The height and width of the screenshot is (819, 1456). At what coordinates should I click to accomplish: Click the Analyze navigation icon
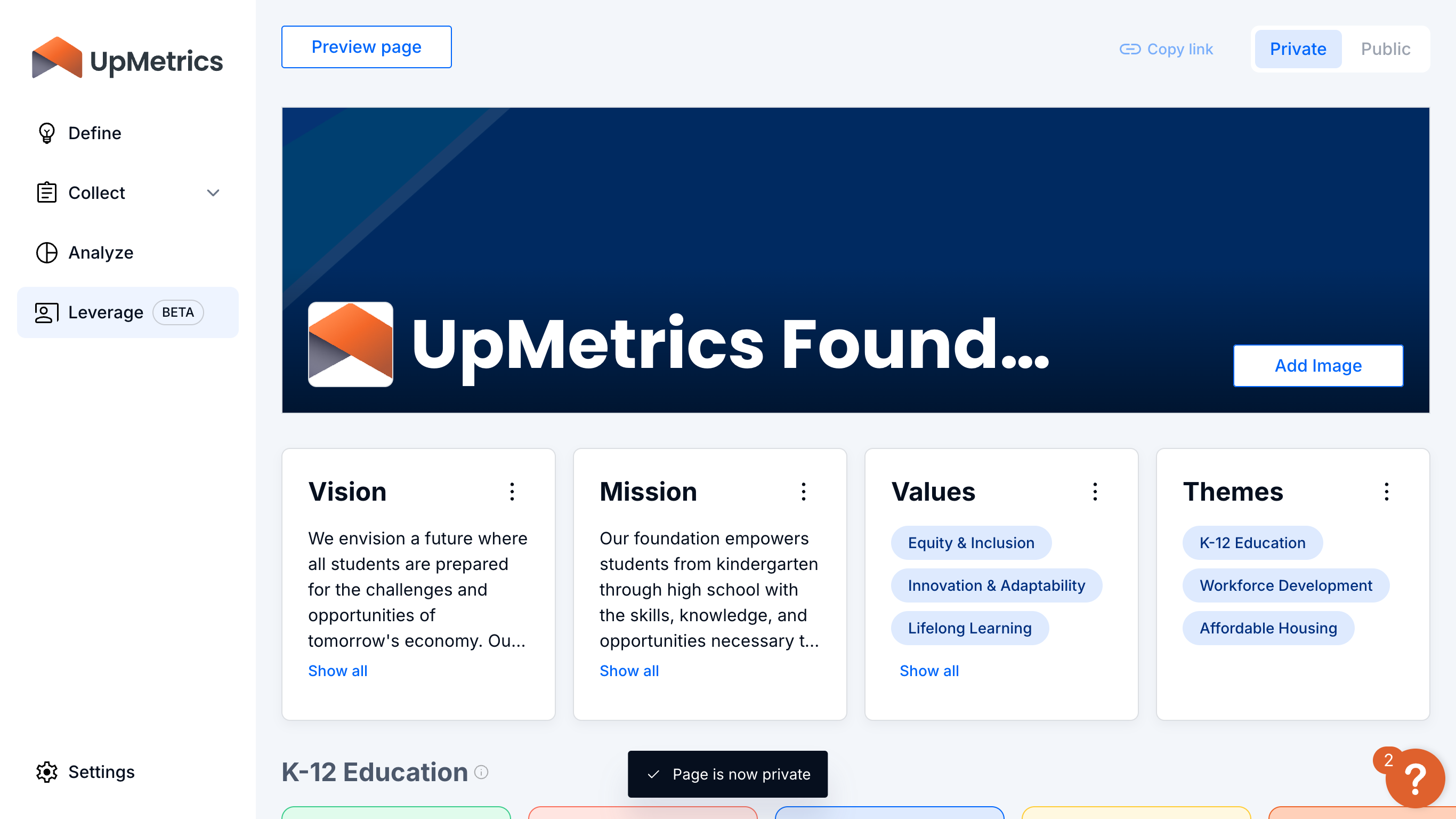click(46, 253)
